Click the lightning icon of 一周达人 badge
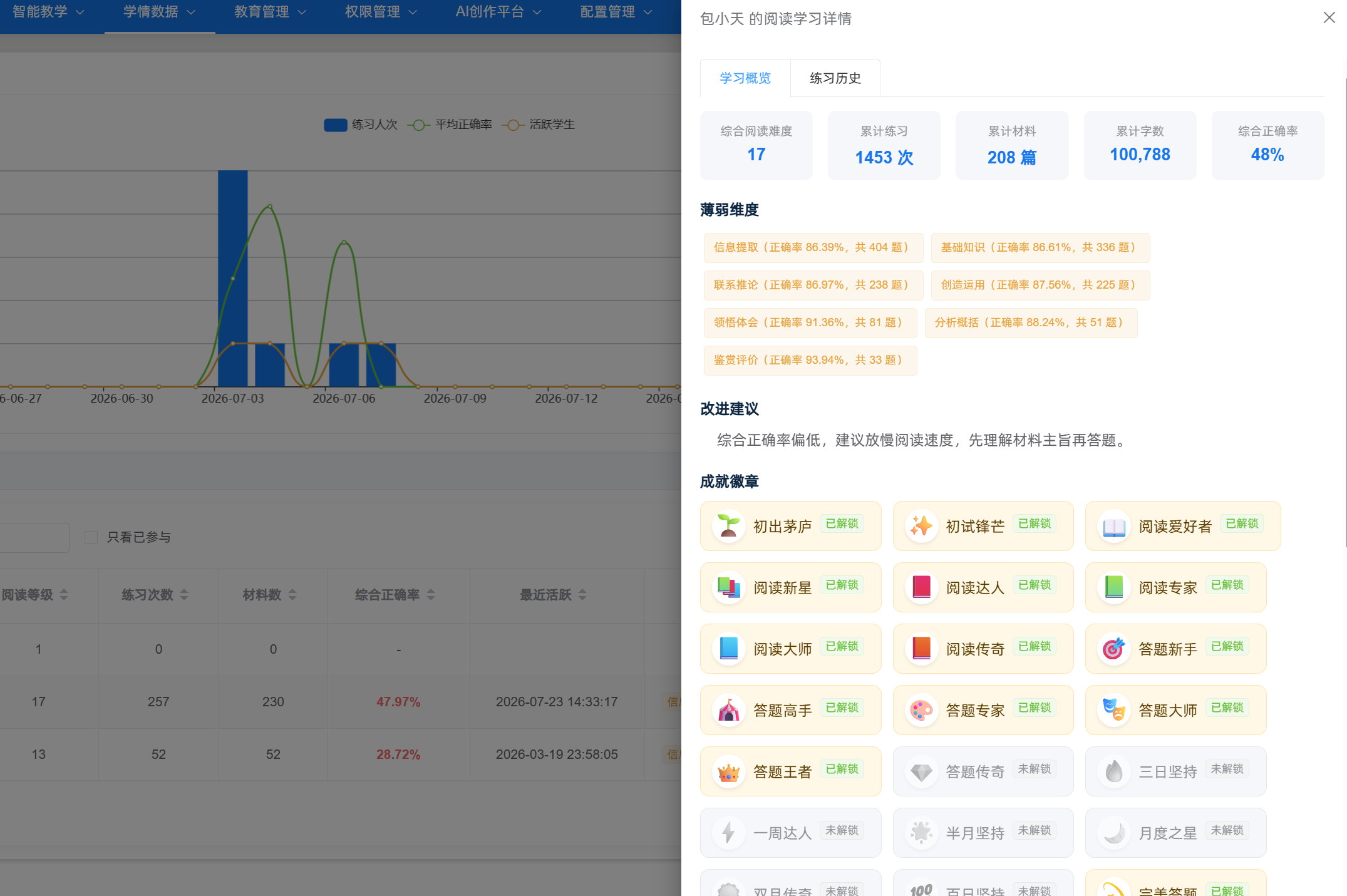Viewport: 1347px width, 896px height. [x=728, y=833]
